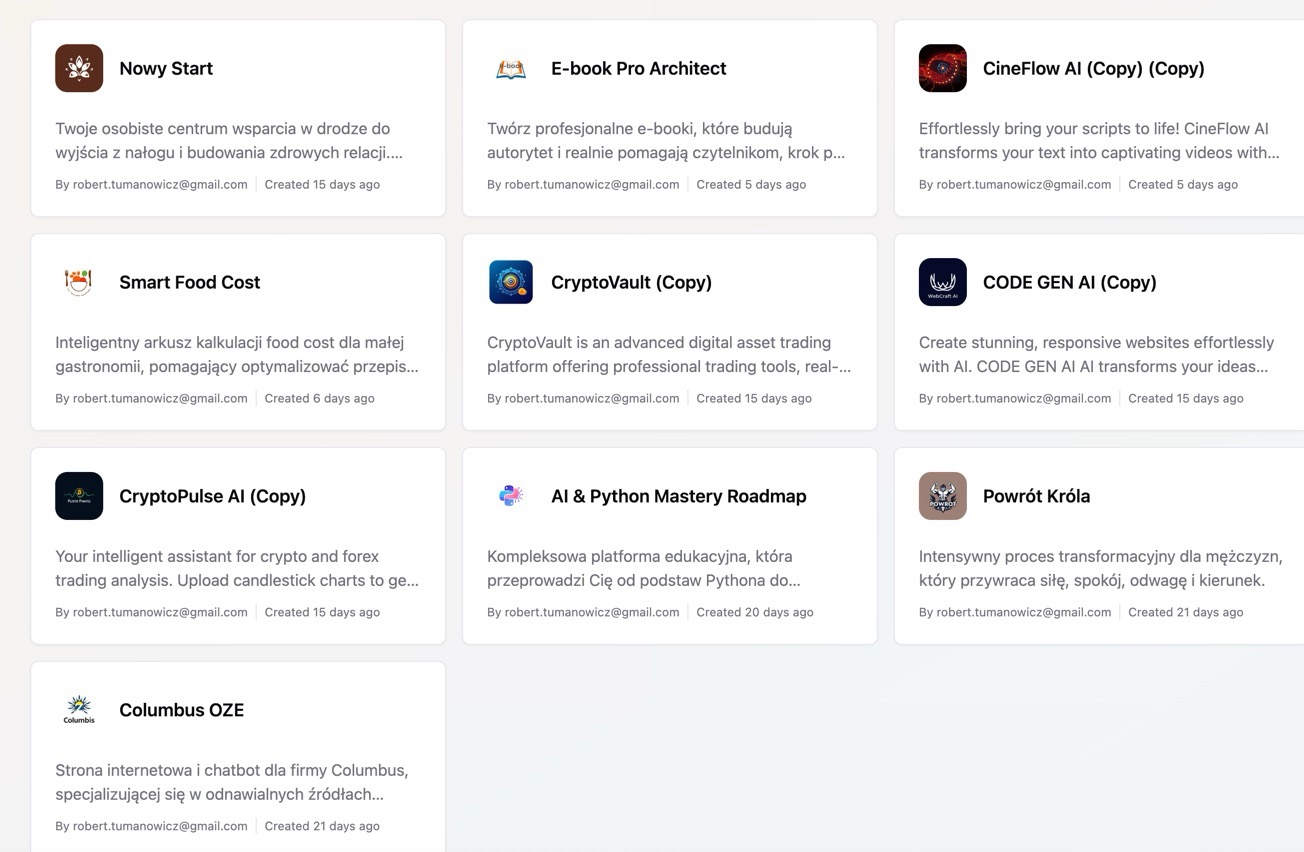Viewport: 1304px width, 852px height.
Task: Select the Smart Food Cost title
Action: [189, 283]
